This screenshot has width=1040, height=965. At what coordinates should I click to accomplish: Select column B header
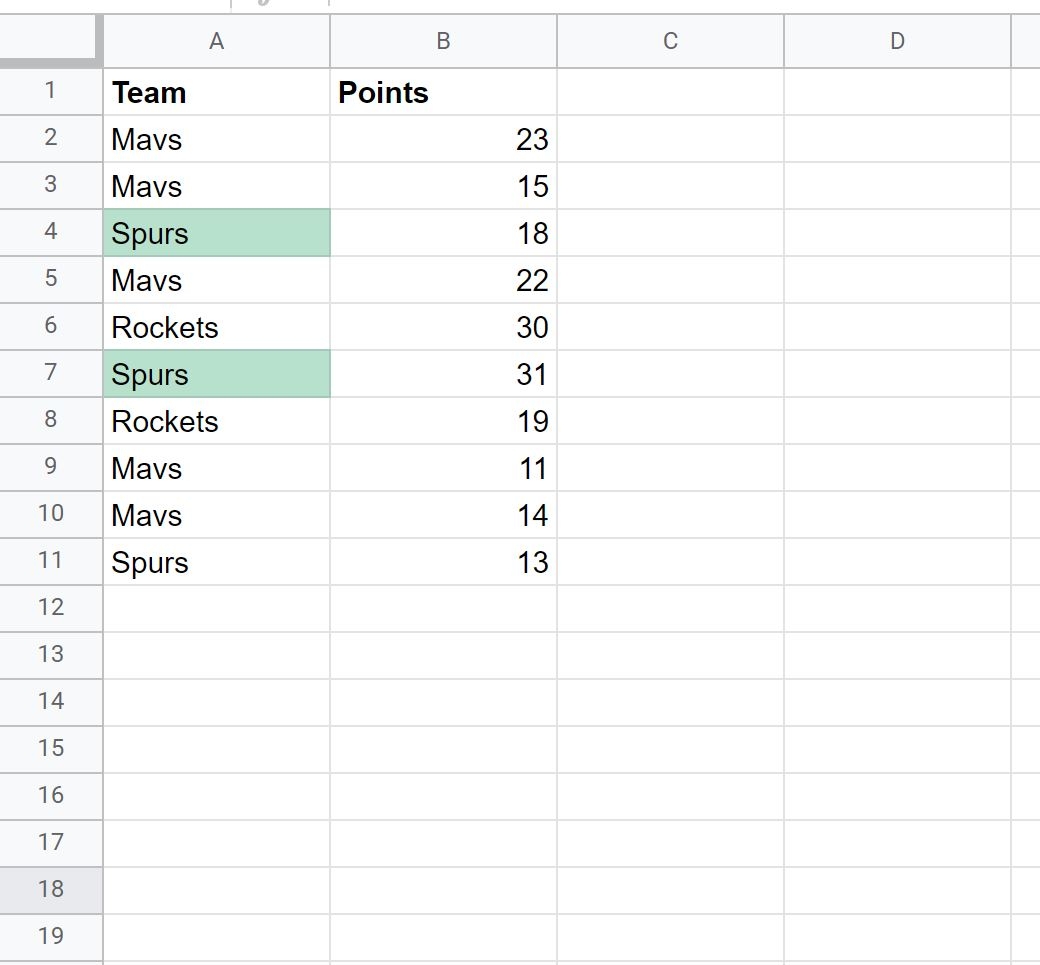tap(443, 41)
